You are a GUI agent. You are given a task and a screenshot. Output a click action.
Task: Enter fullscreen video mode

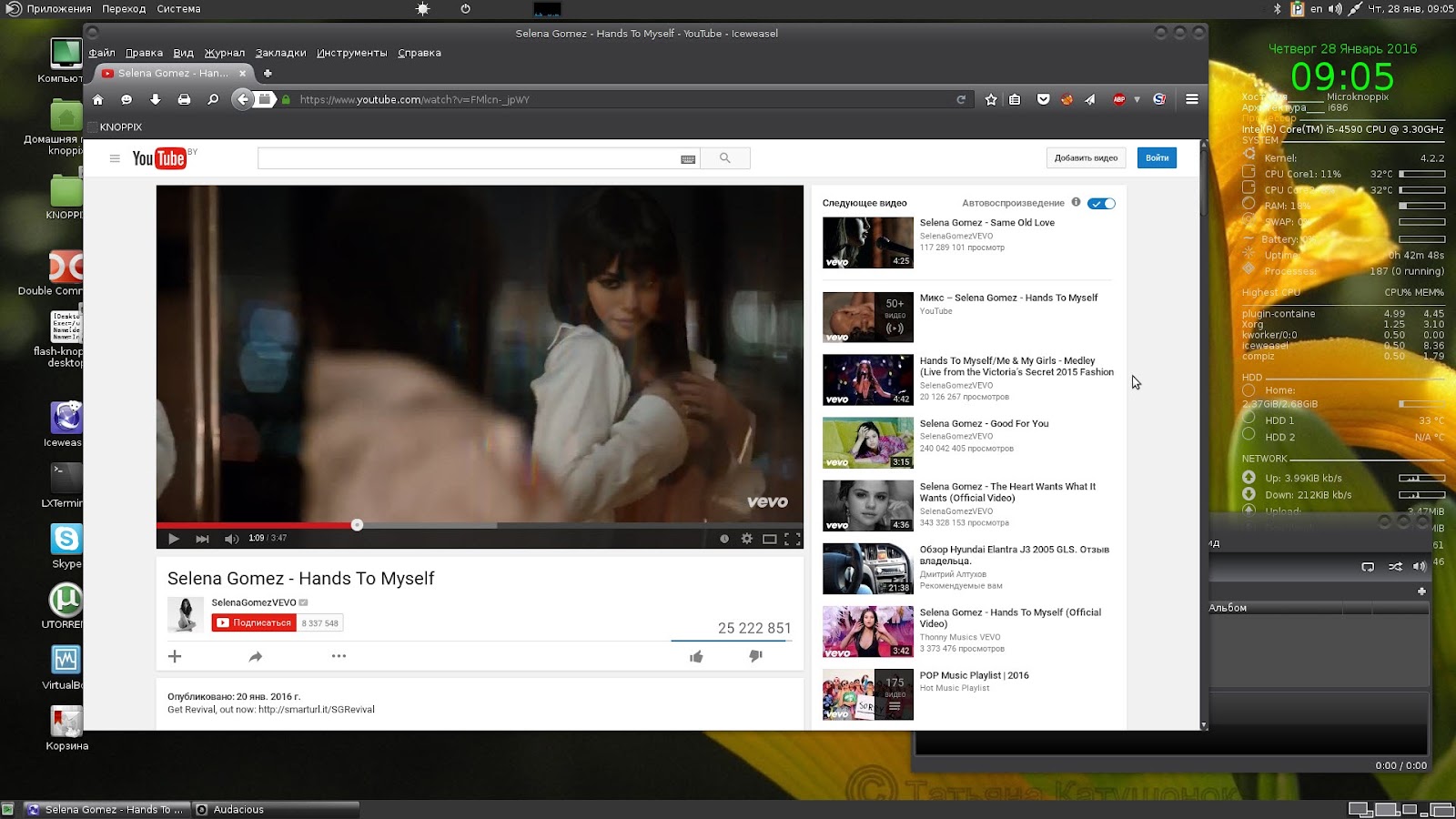coord(793,539)
